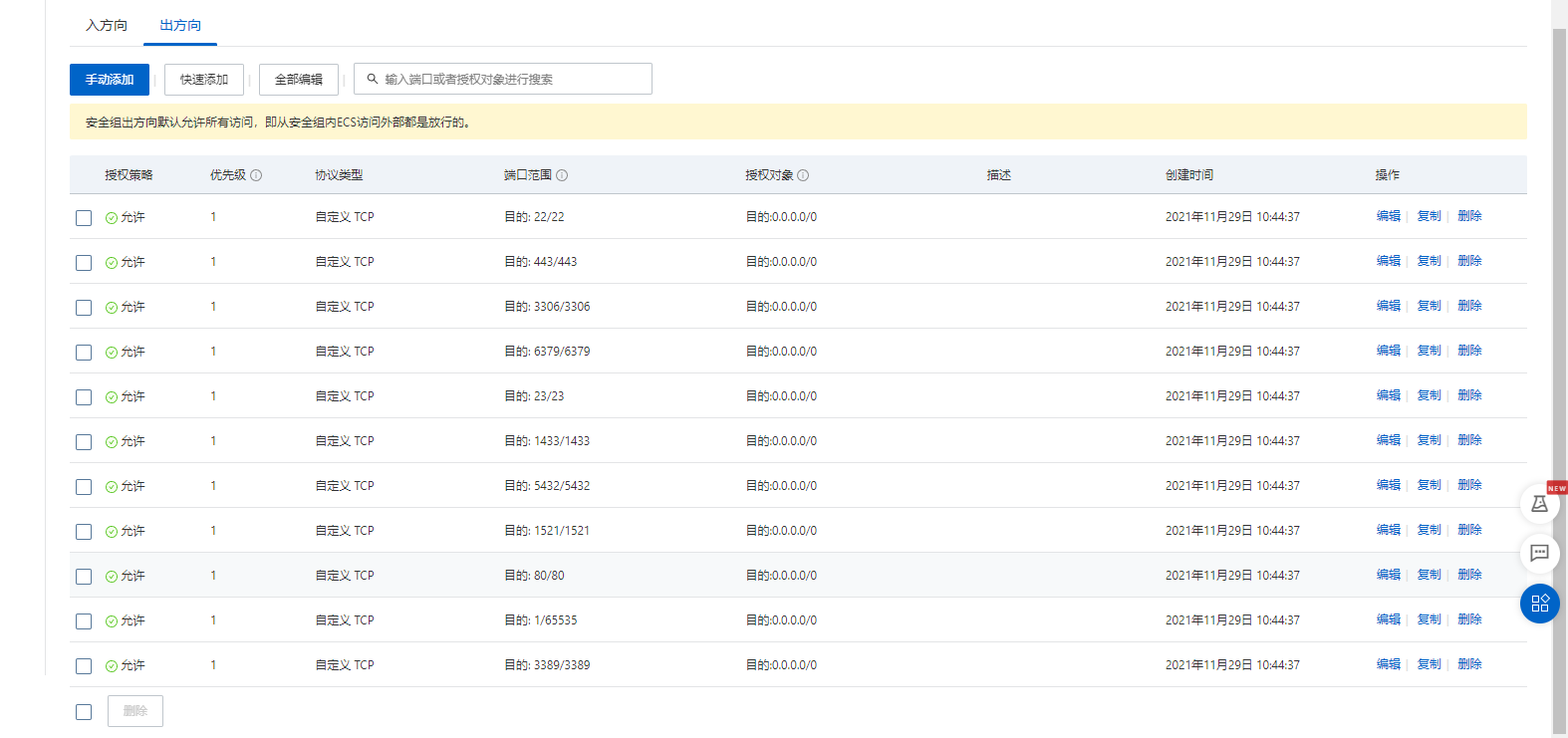Click 删除 for the 1433/1433 rule

click(1470, 440)
